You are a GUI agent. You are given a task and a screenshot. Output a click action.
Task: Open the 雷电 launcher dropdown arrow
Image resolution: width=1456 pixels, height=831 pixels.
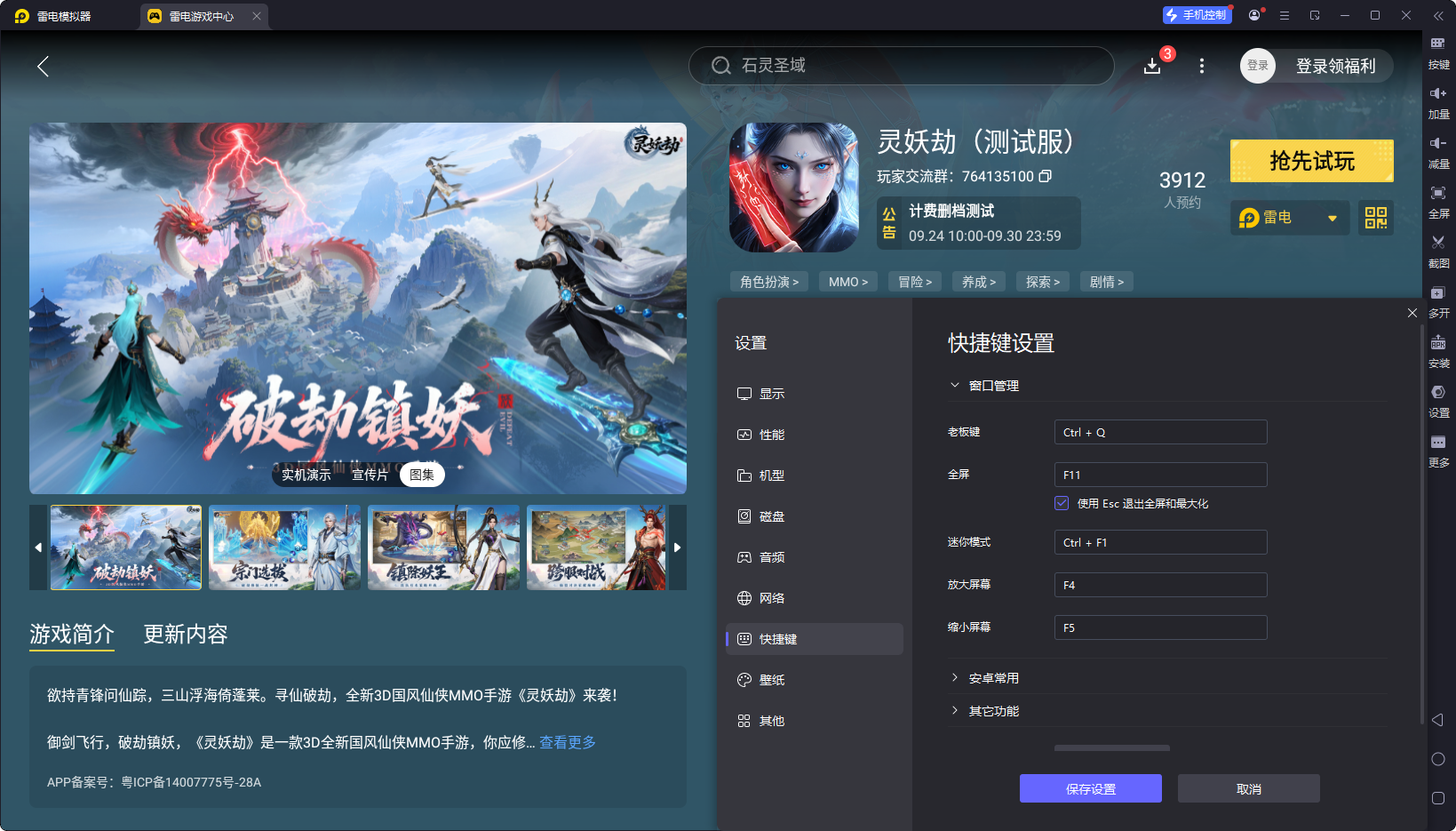pos(1333,217)
